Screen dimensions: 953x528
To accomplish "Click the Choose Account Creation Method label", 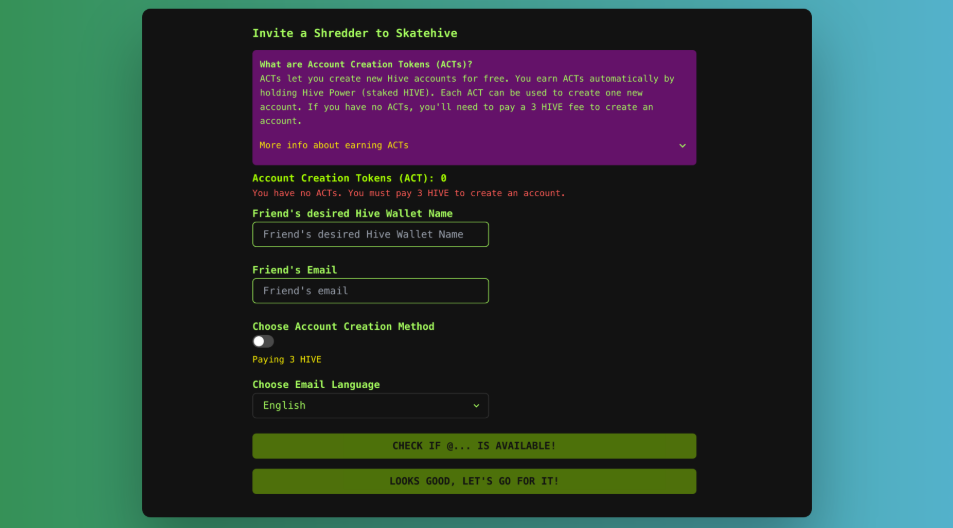I will 343,326.
